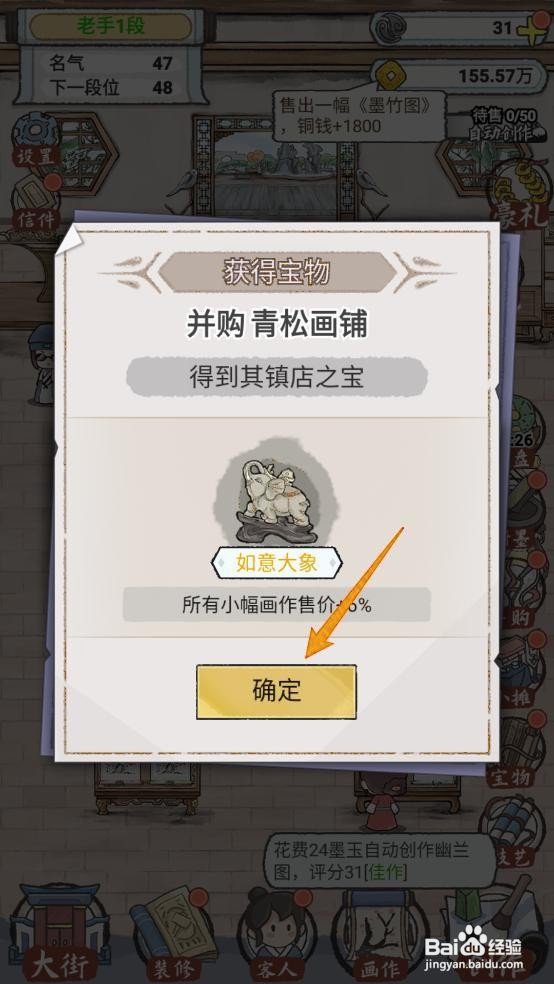Toggle 自动创作 auto-create
This screenshot has width=554, height=984.
tap(501, 132)
